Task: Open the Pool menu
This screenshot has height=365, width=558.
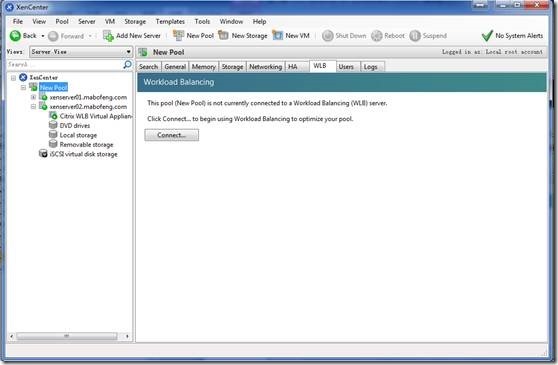Action: (62, 21)
